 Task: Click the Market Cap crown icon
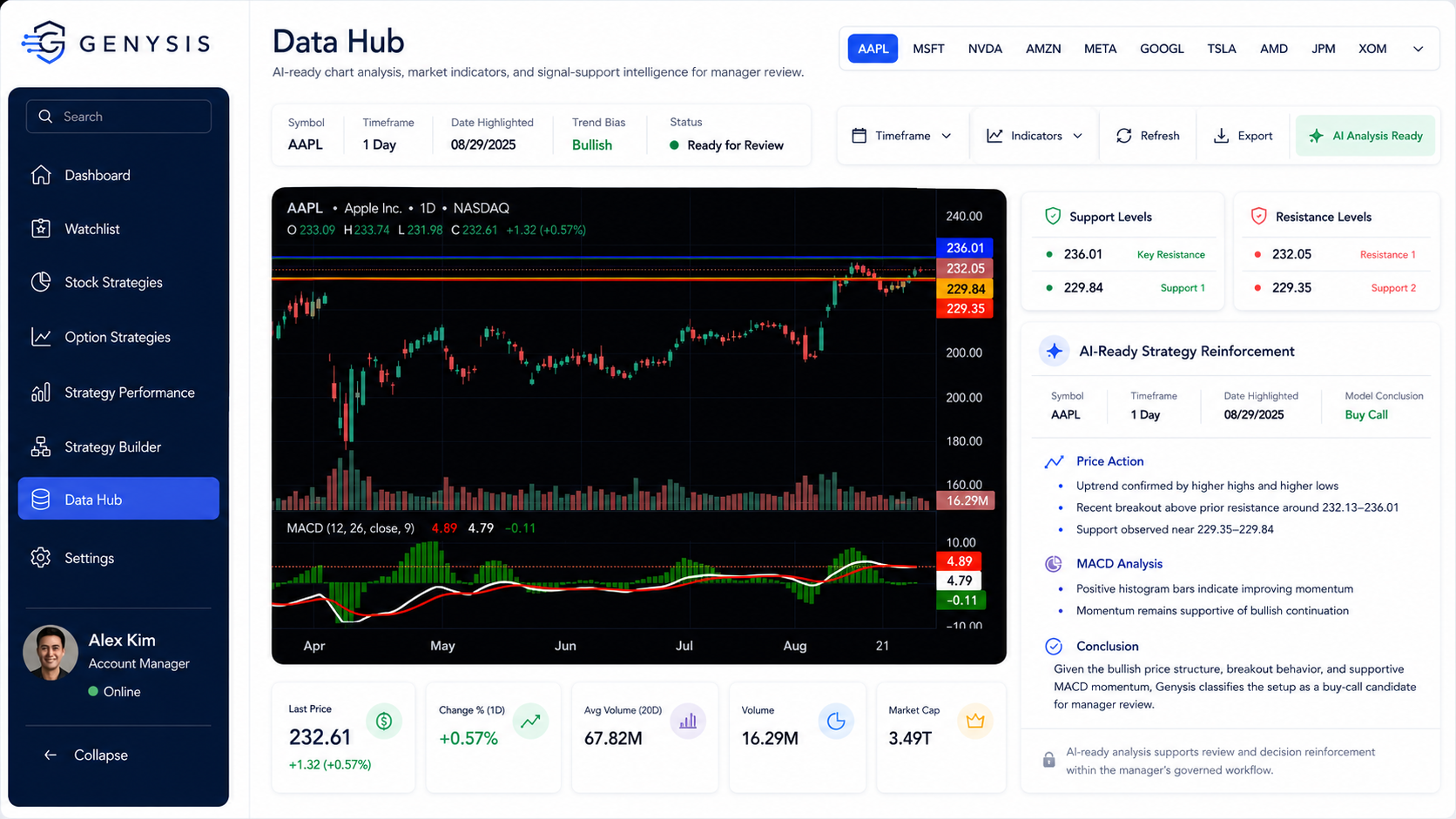(x=975, y=721)
